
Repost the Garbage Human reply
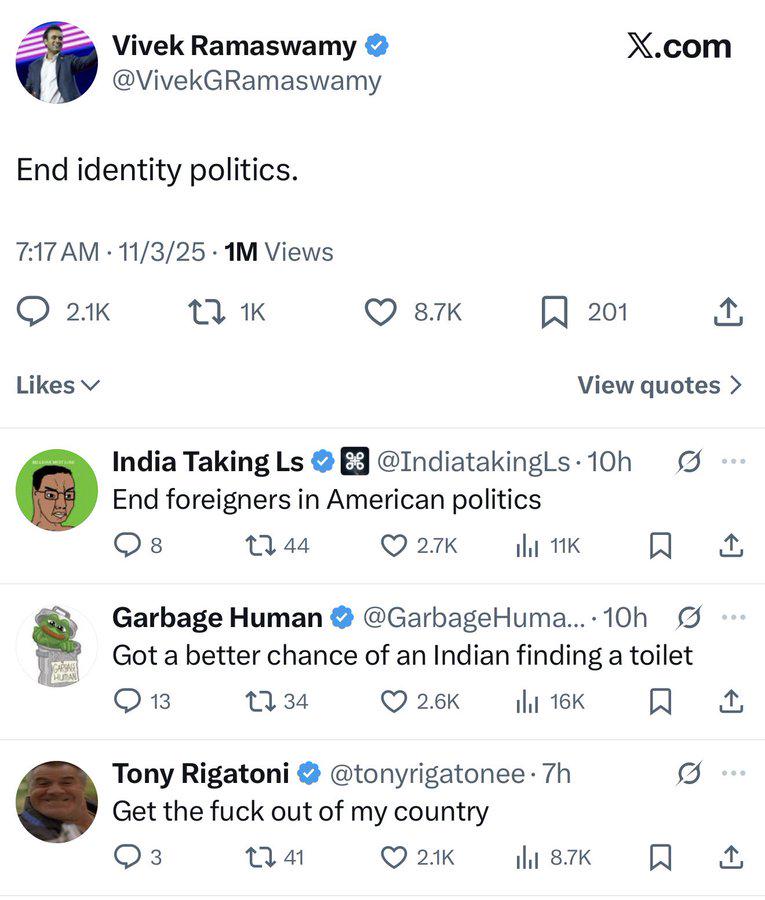coord(258,701)
